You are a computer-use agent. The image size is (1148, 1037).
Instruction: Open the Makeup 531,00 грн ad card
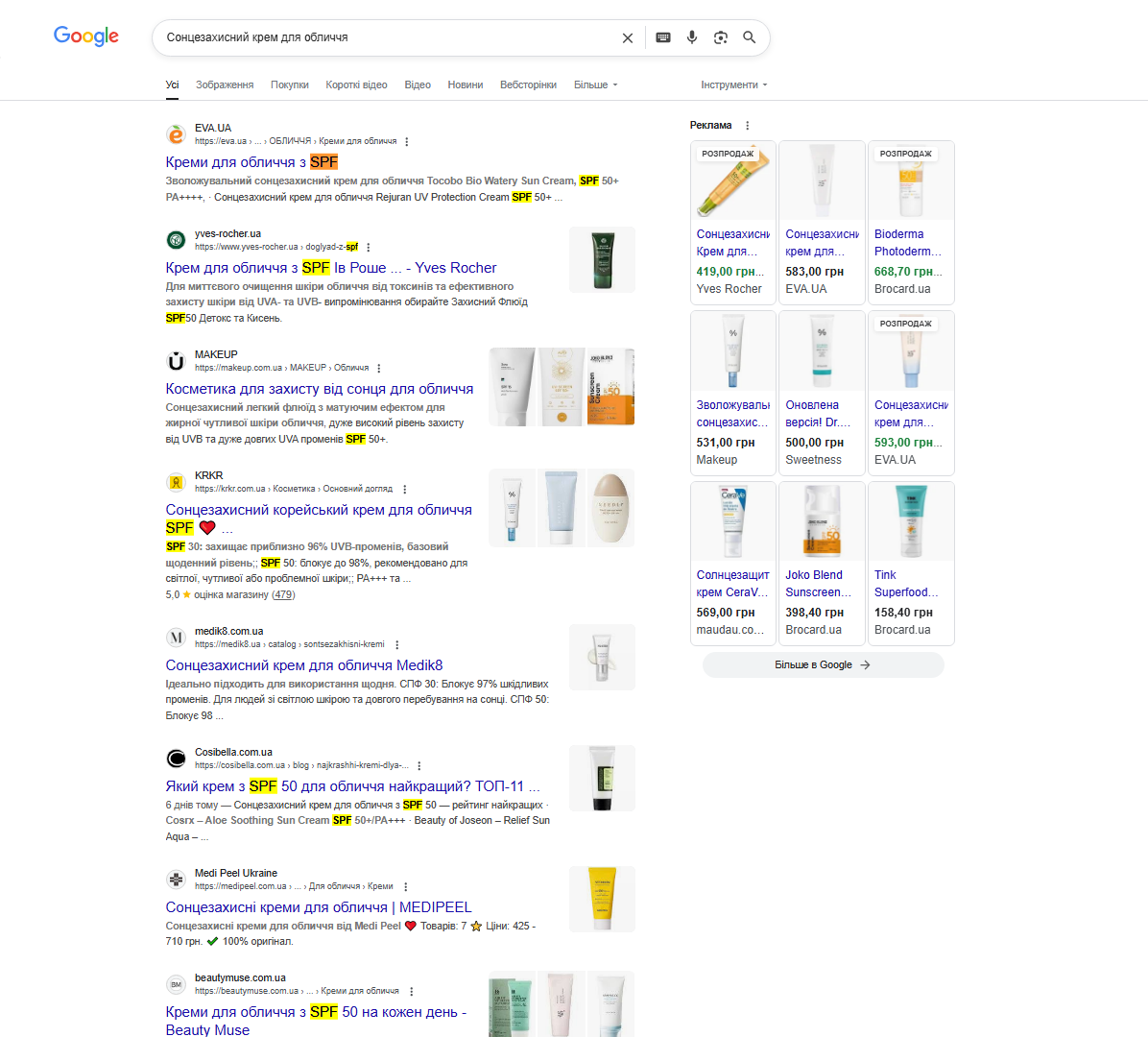point(733,394)
